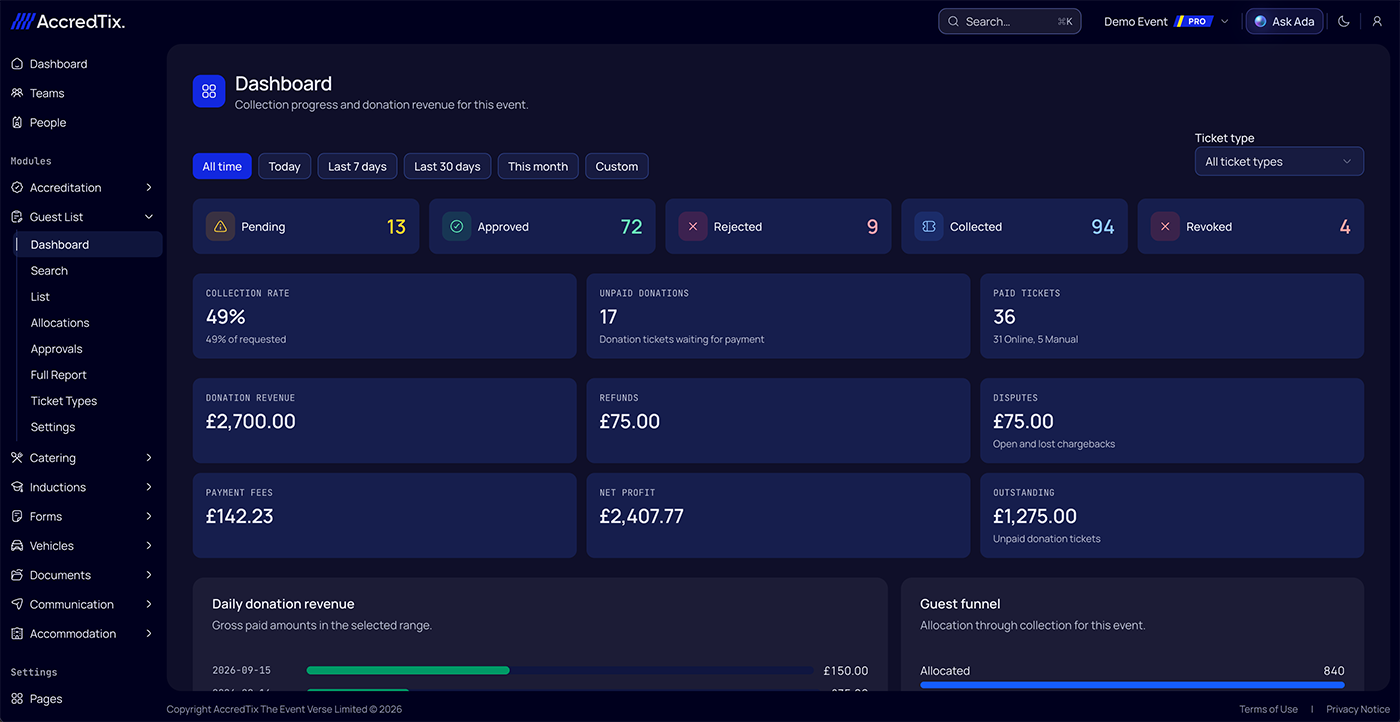Click the Guest List module icon
1400x722 pixels.
[17, 216]
